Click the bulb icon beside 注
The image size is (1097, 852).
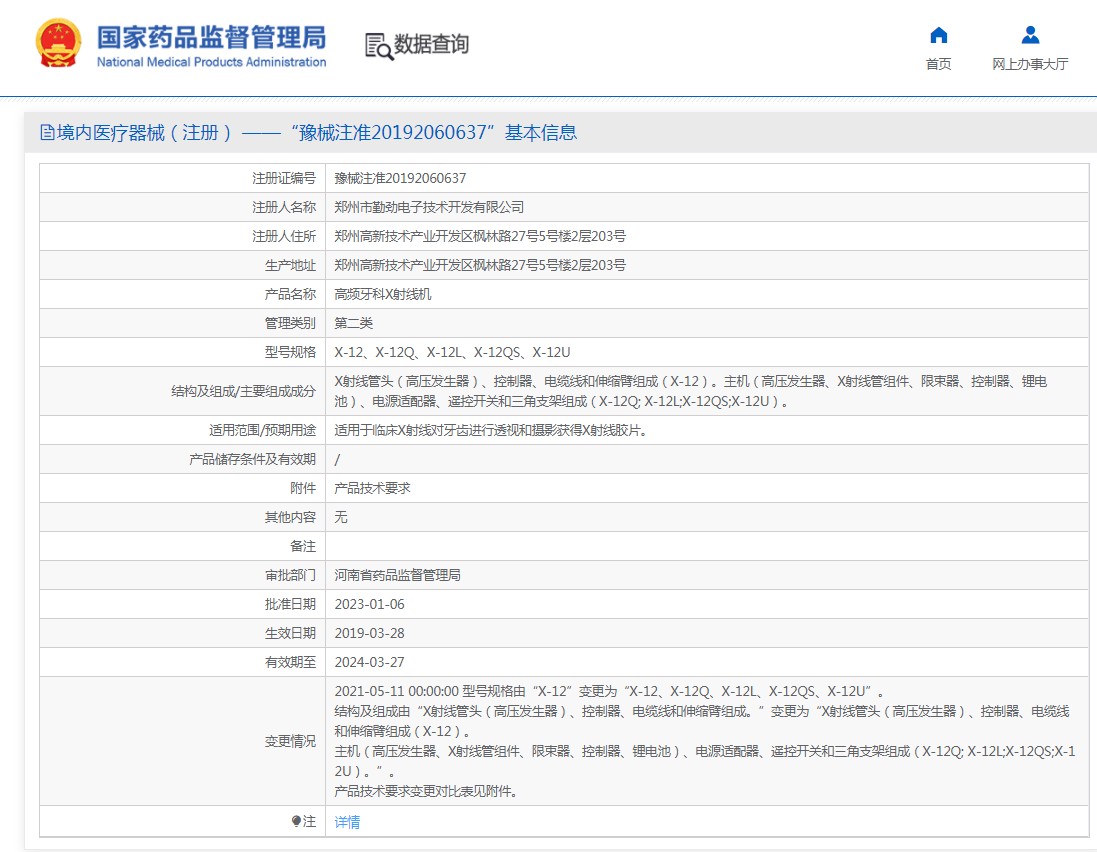tap(297, 821)
